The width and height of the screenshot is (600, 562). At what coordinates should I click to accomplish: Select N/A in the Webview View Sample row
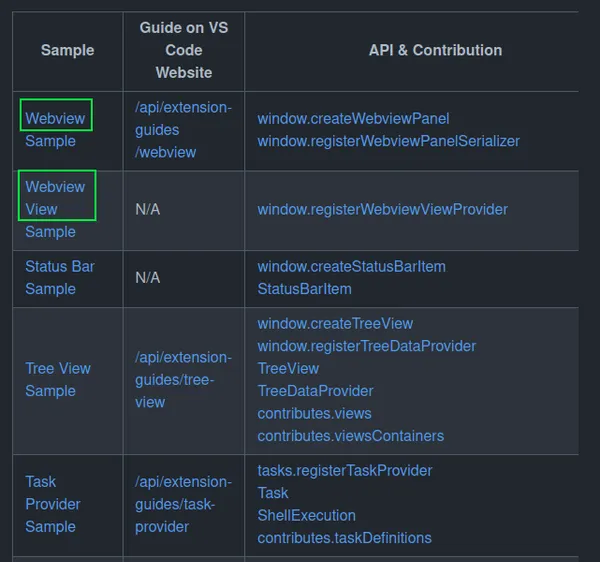point(148,210)
